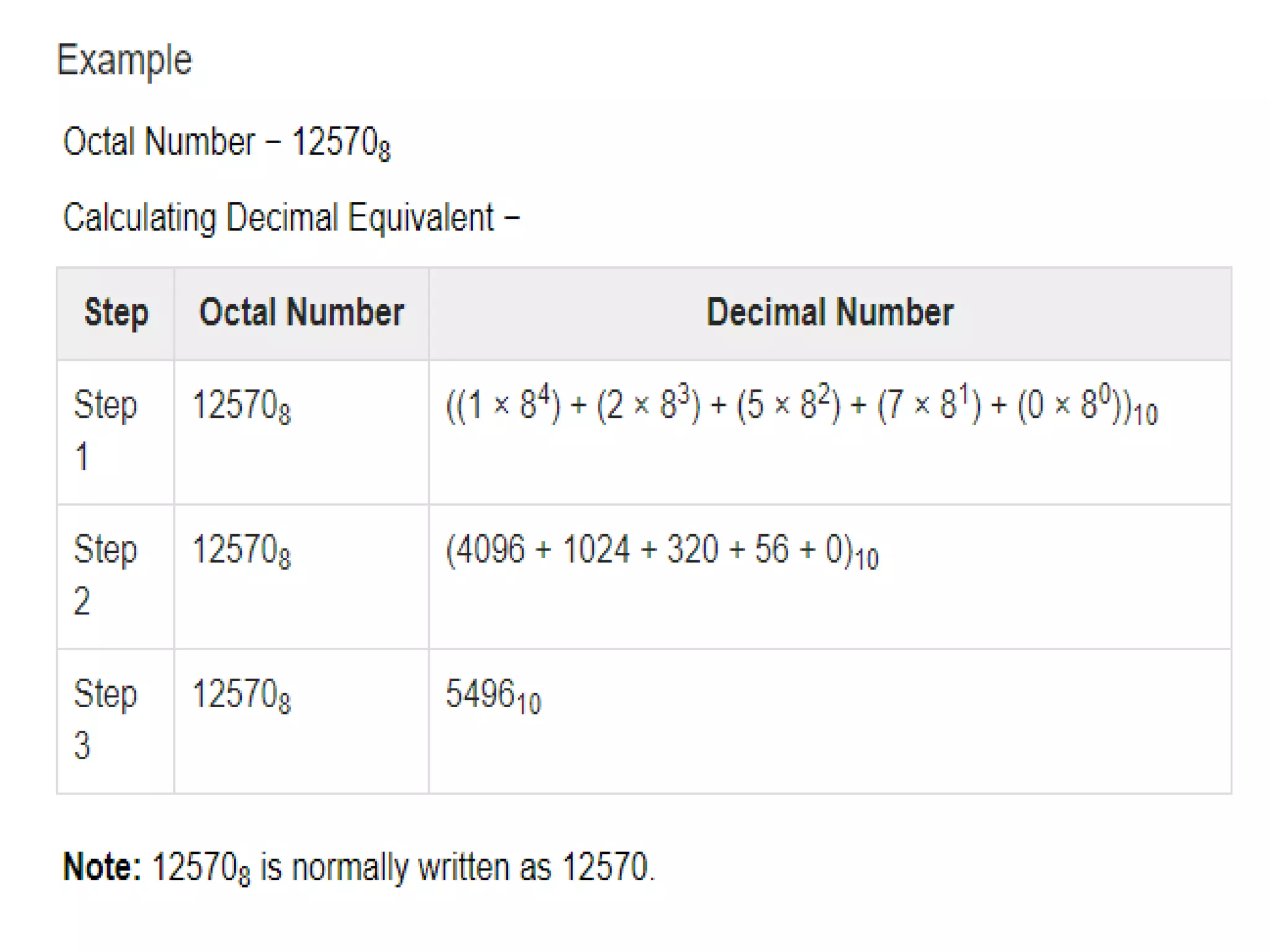Click the 4096 + 1024 sum expression
Image resolution: width=1270 pixels, height=952 pixels.
click(662, 550)
